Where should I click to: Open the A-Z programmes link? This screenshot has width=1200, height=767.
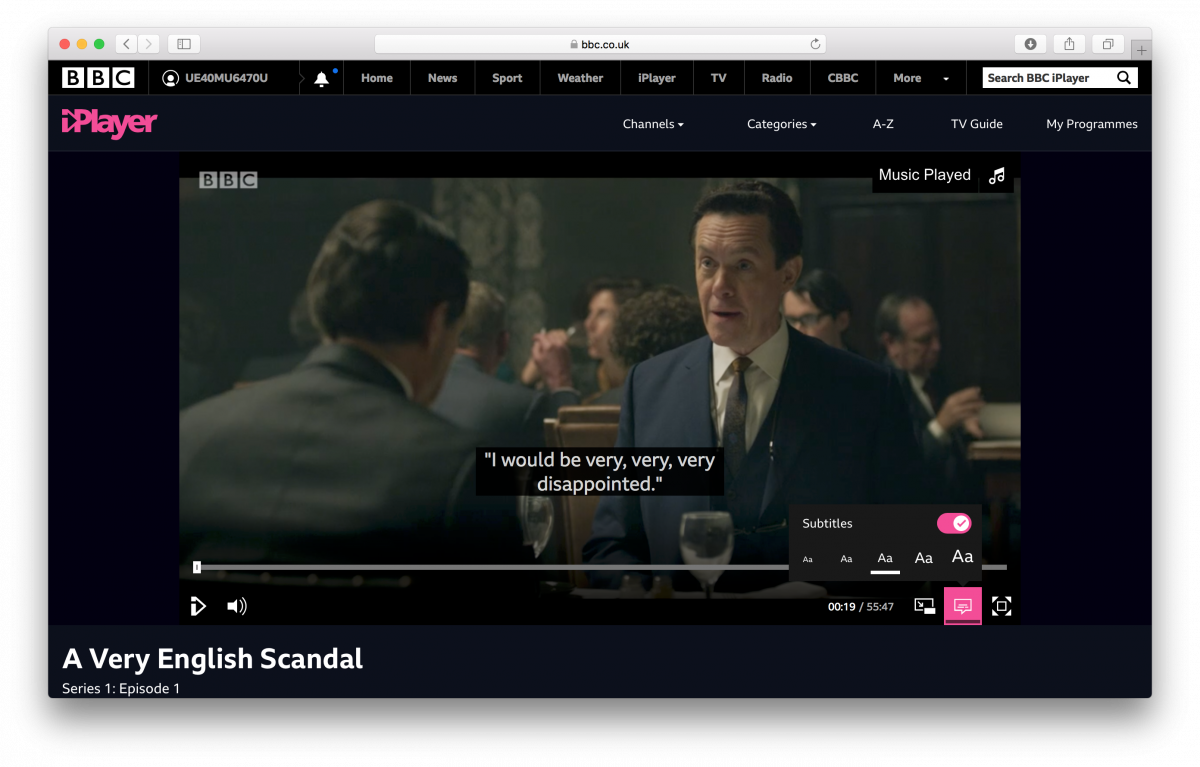(883, 124)
